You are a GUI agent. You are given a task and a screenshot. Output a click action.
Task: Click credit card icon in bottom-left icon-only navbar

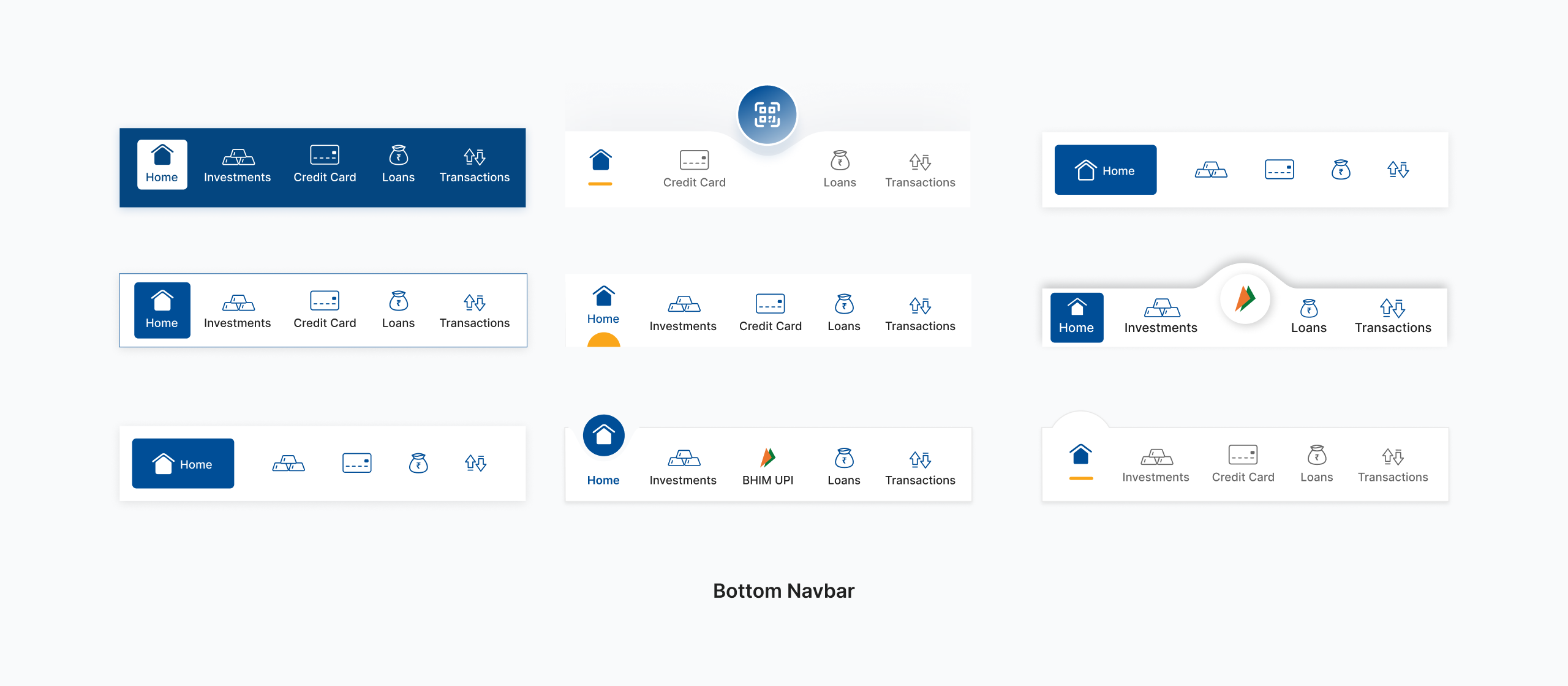click(356, 463)
